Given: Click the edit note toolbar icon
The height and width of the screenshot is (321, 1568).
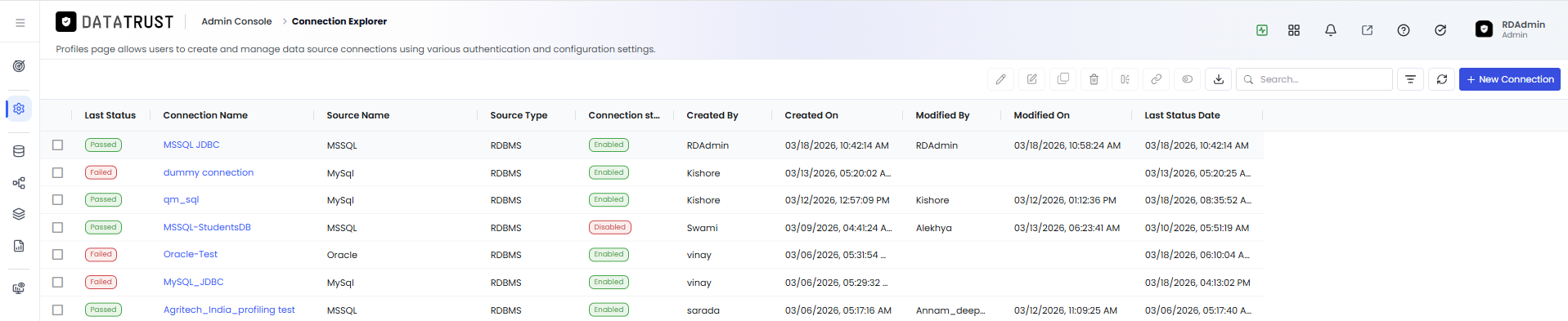Looking at the screenshot, I should click(1032, 79).
